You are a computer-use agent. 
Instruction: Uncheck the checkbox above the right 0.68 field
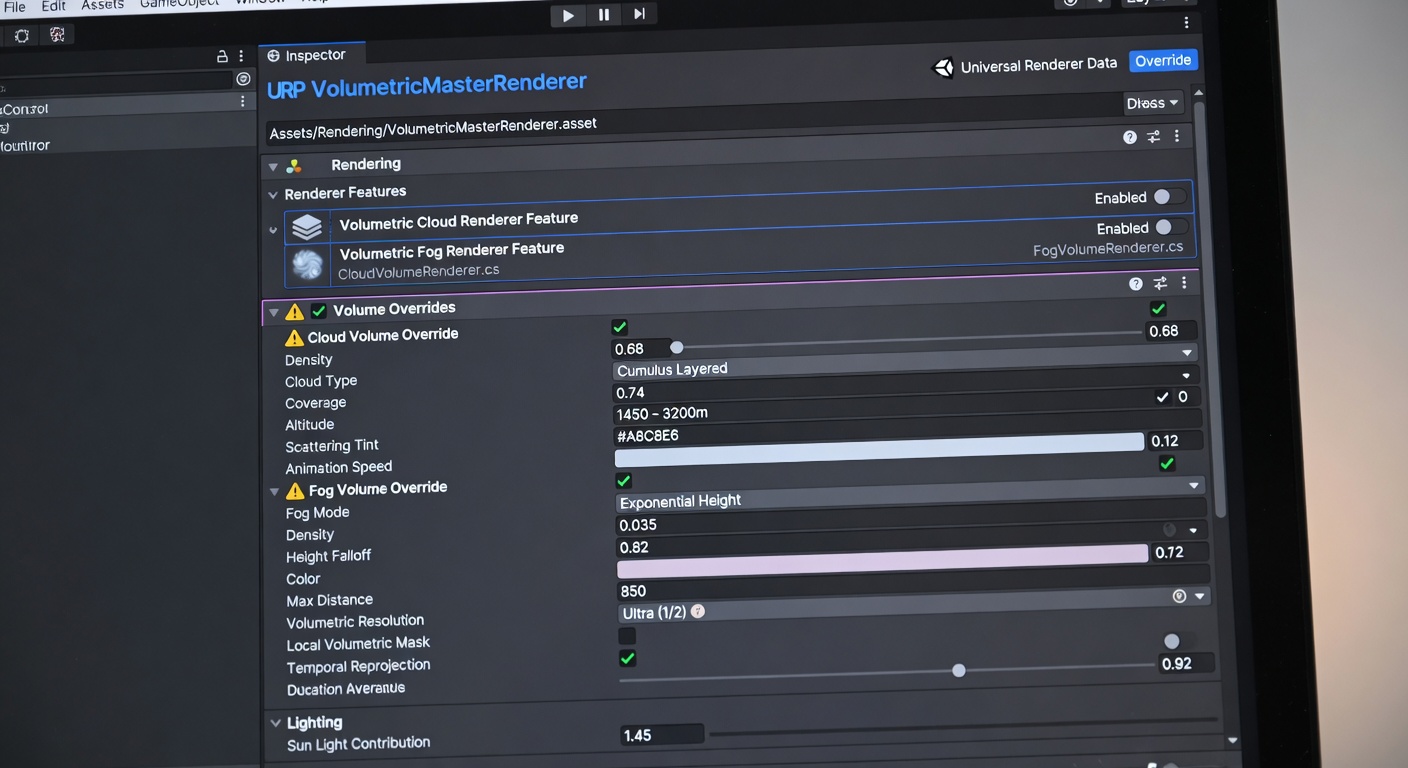(x=1158, y=309)
